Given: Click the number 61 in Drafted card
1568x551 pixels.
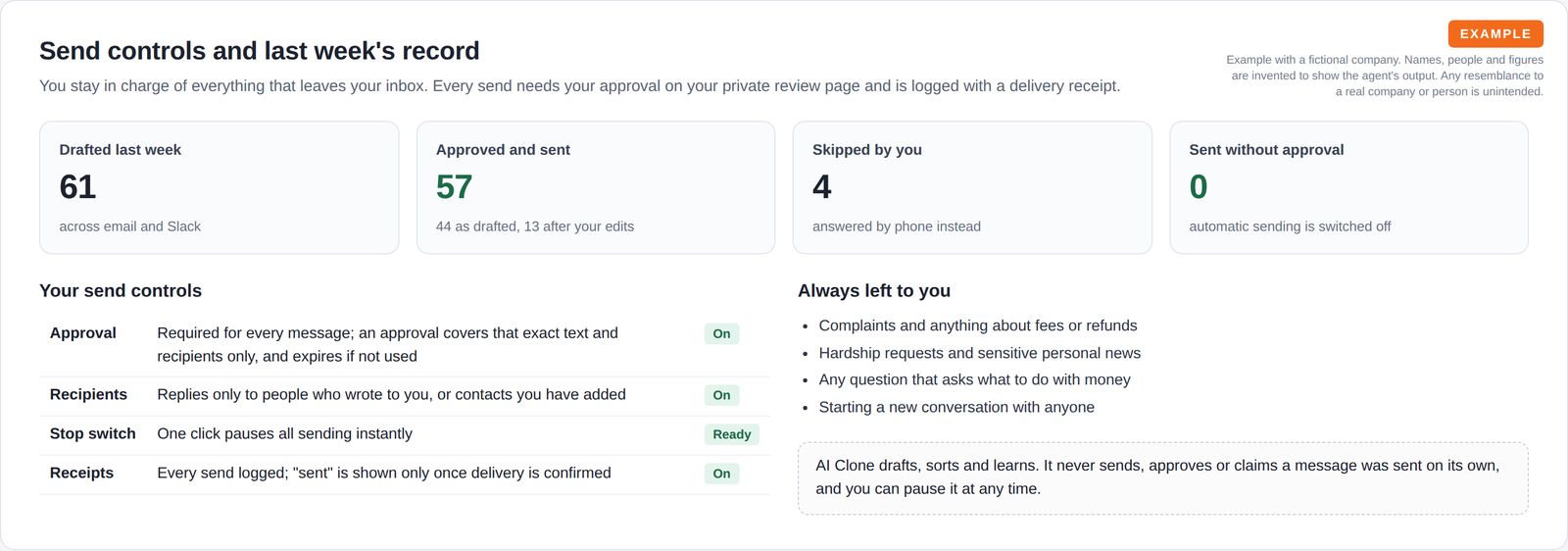Looking at the screenshot, I should point(77,186).
